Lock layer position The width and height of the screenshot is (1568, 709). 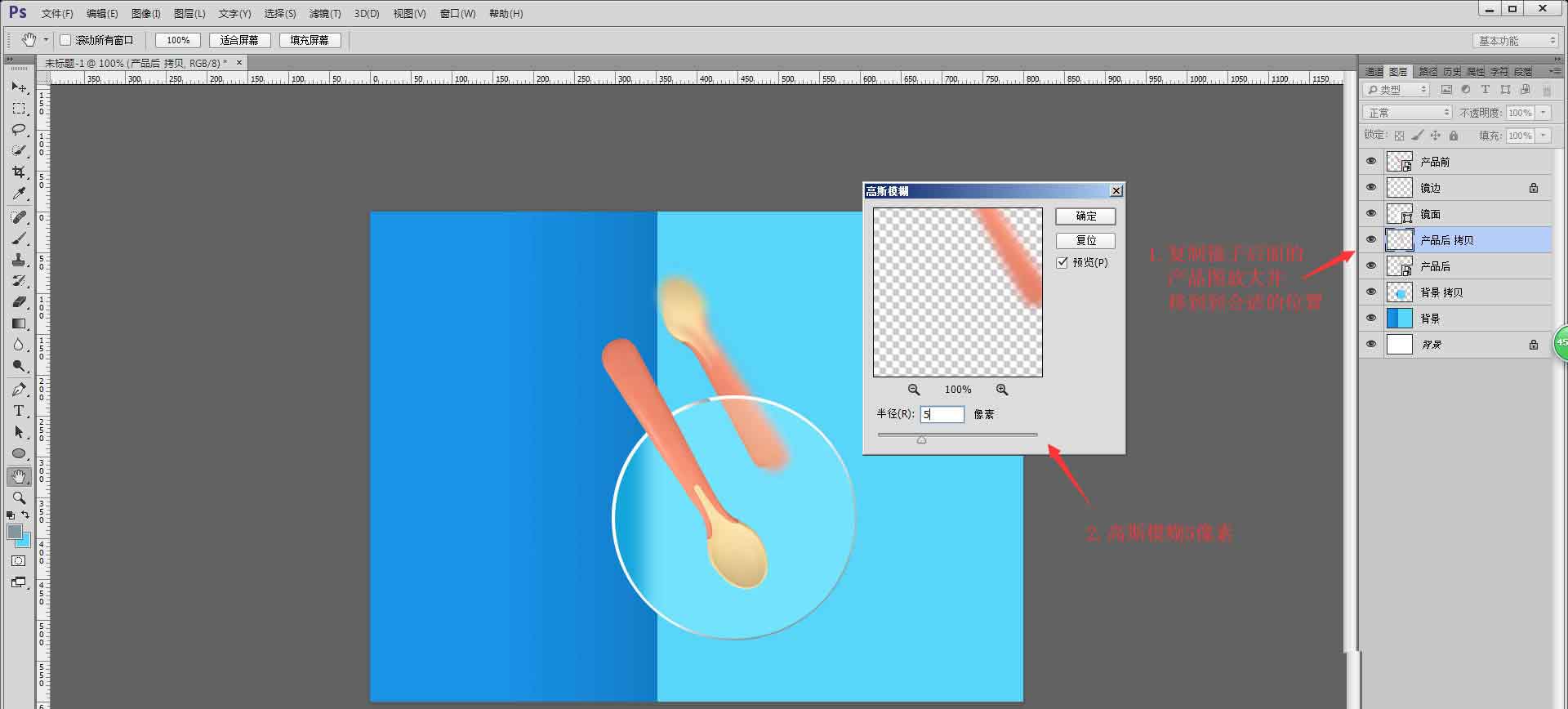click(1435, 136)
